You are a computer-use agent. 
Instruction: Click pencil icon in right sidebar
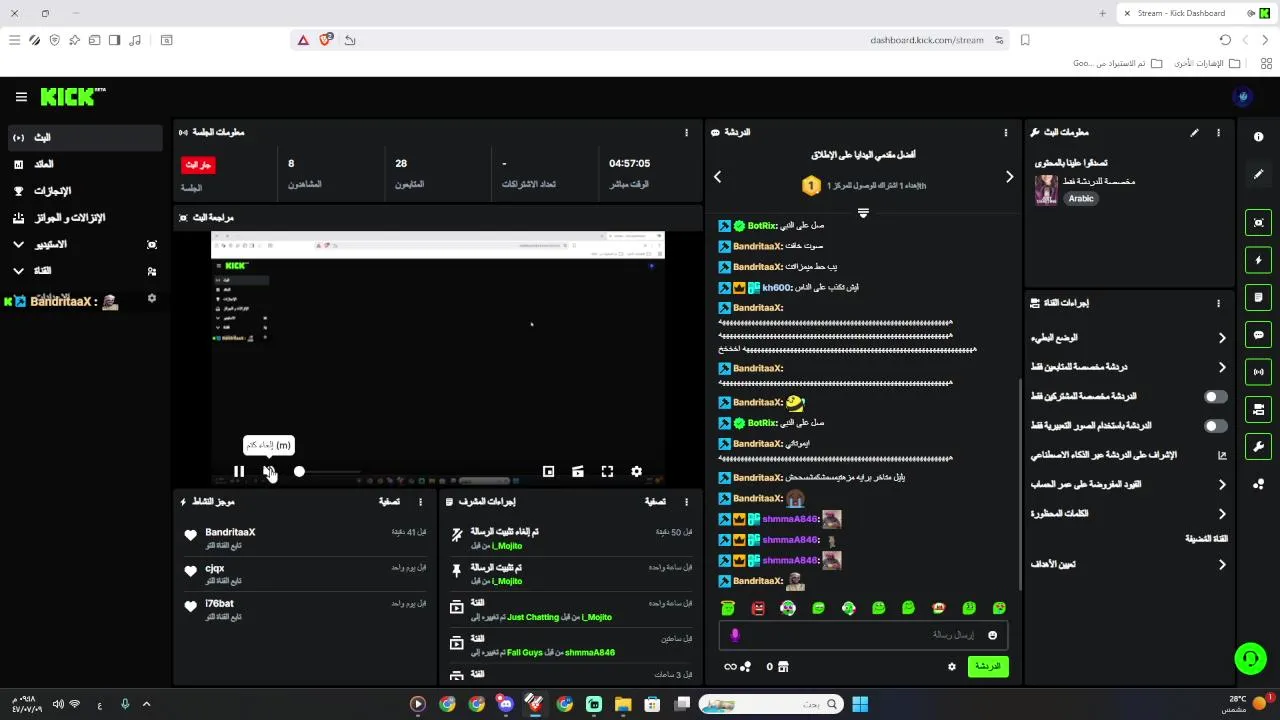1258,174
